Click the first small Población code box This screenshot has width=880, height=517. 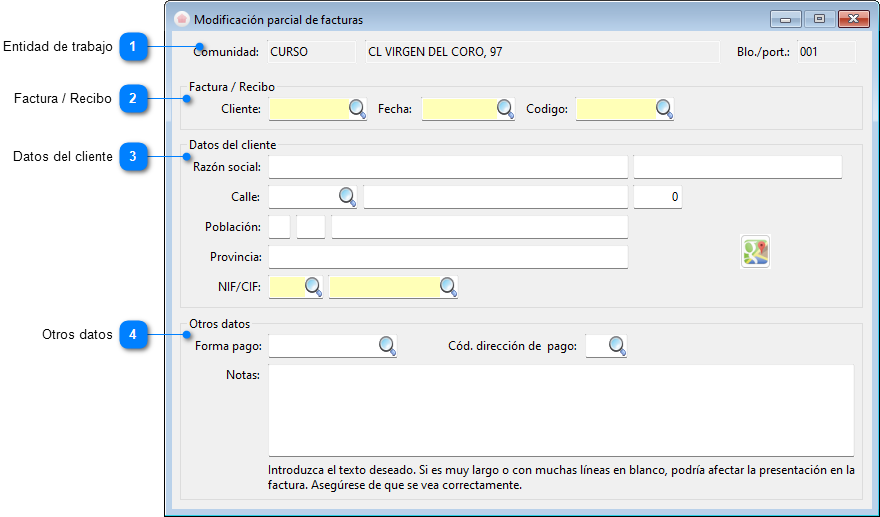point(279,227)
